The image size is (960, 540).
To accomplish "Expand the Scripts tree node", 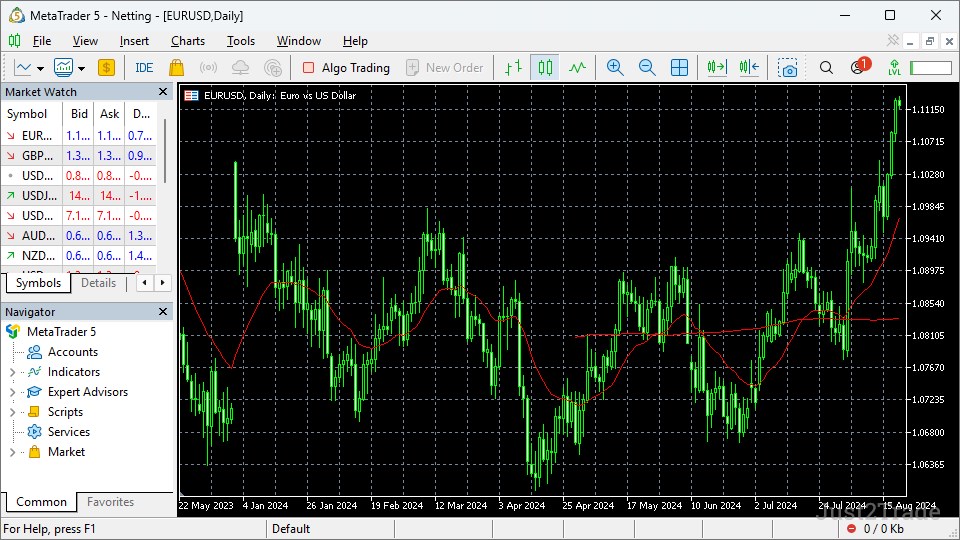I will pyautogui.click(x=12, y=412).
